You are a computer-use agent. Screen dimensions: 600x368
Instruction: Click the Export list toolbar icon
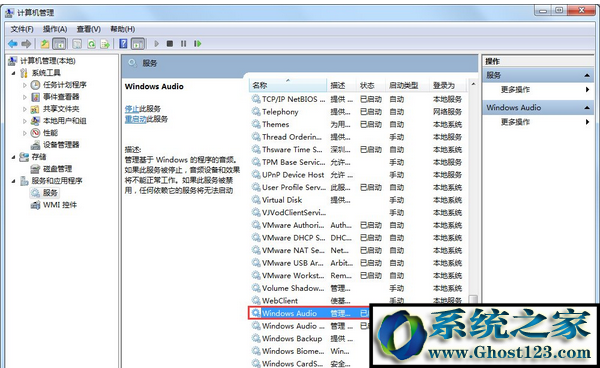(x=105, y=44)
